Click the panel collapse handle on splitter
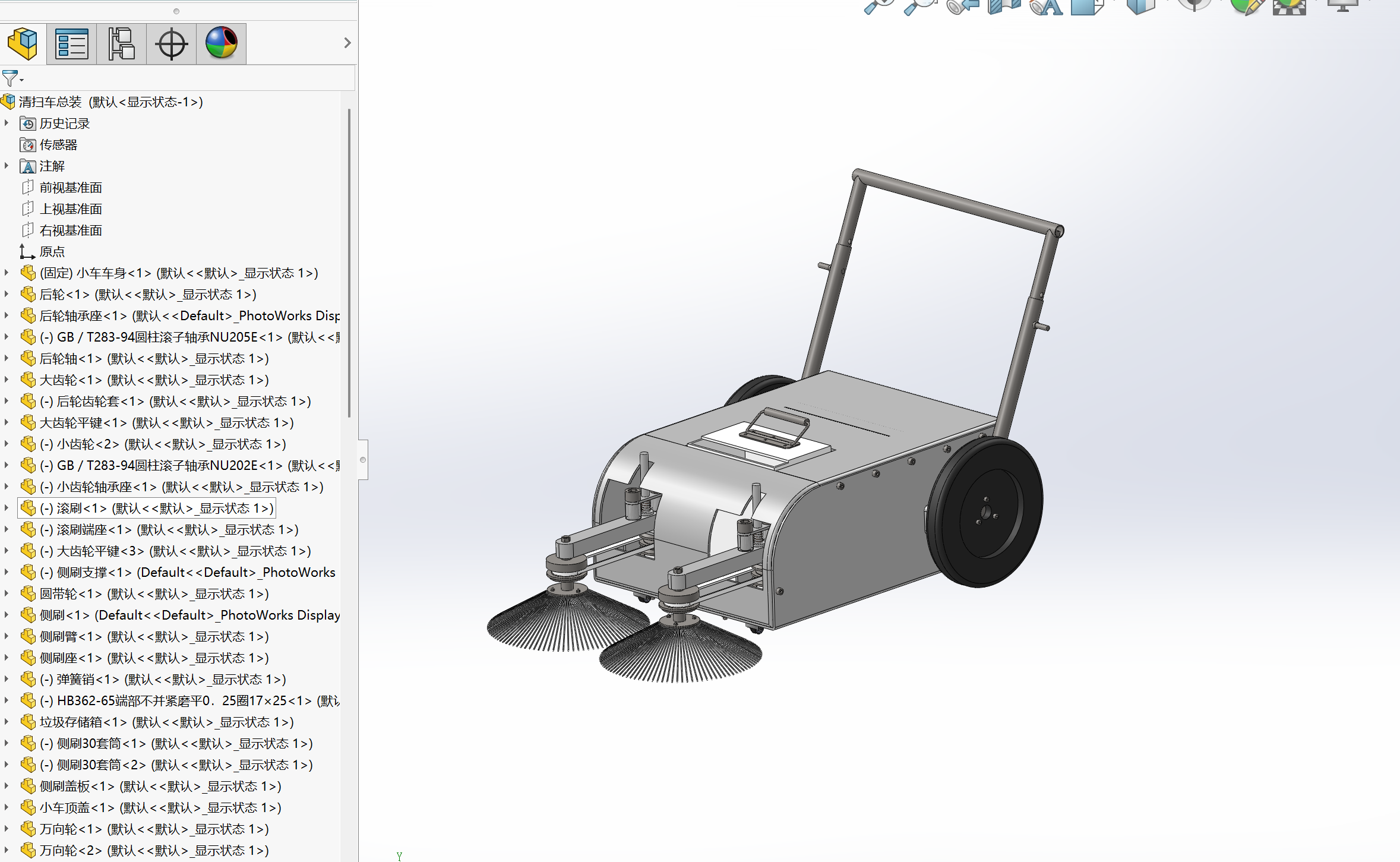This screenshot has width=1400, height=862. 363,459
